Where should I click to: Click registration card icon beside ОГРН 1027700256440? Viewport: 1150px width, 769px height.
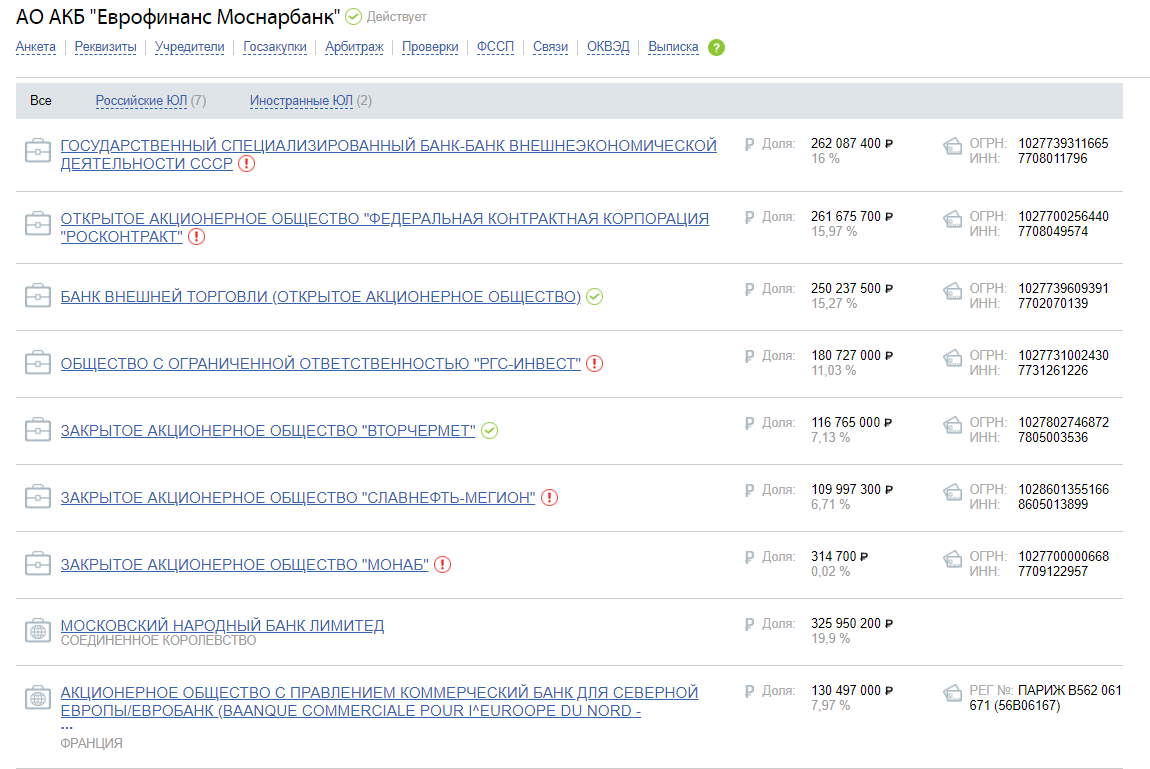pyautogui.click(x=952, y=219)
